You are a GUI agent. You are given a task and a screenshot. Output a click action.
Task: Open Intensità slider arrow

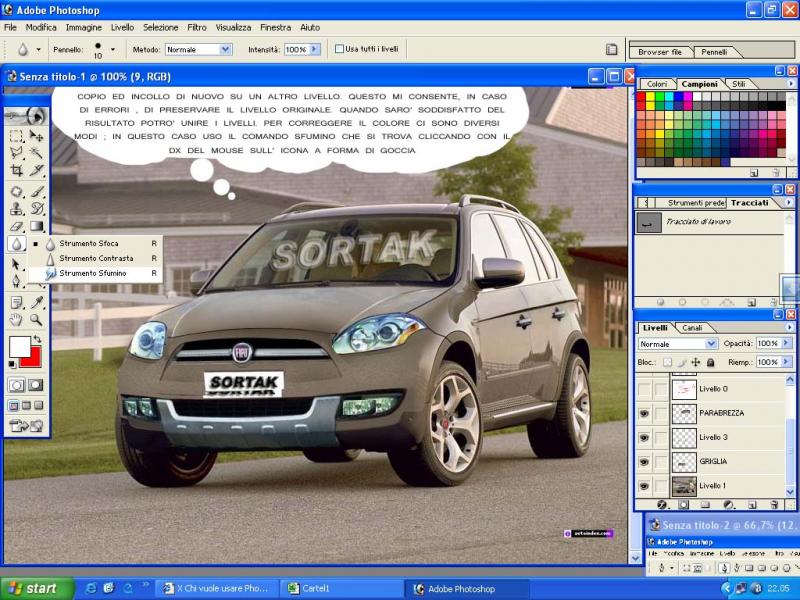click(314, 49)
